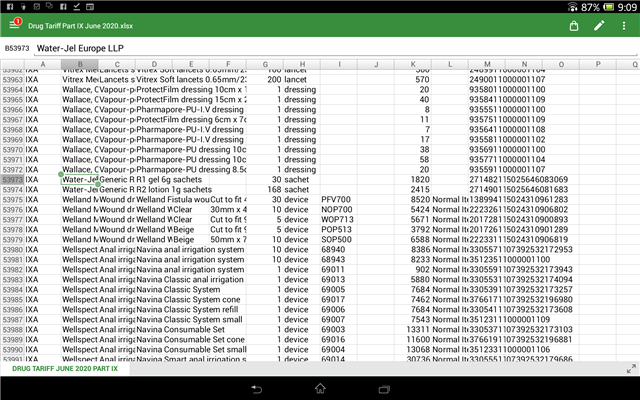Tap the pencil edit icon
The image size is (640, 400).
click(599, 26)
